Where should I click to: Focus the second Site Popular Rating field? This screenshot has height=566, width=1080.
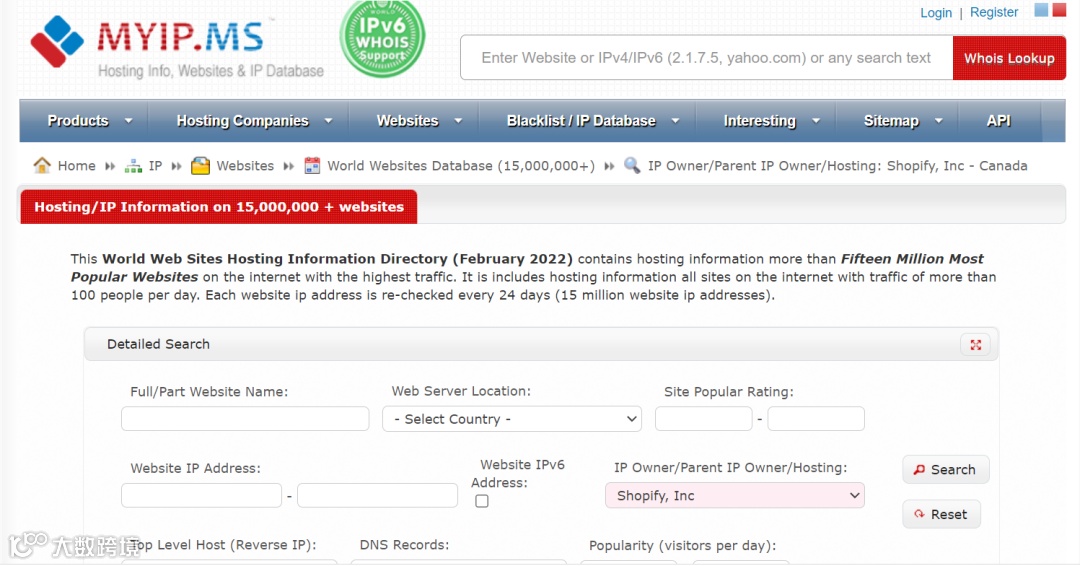coord(816,419)
